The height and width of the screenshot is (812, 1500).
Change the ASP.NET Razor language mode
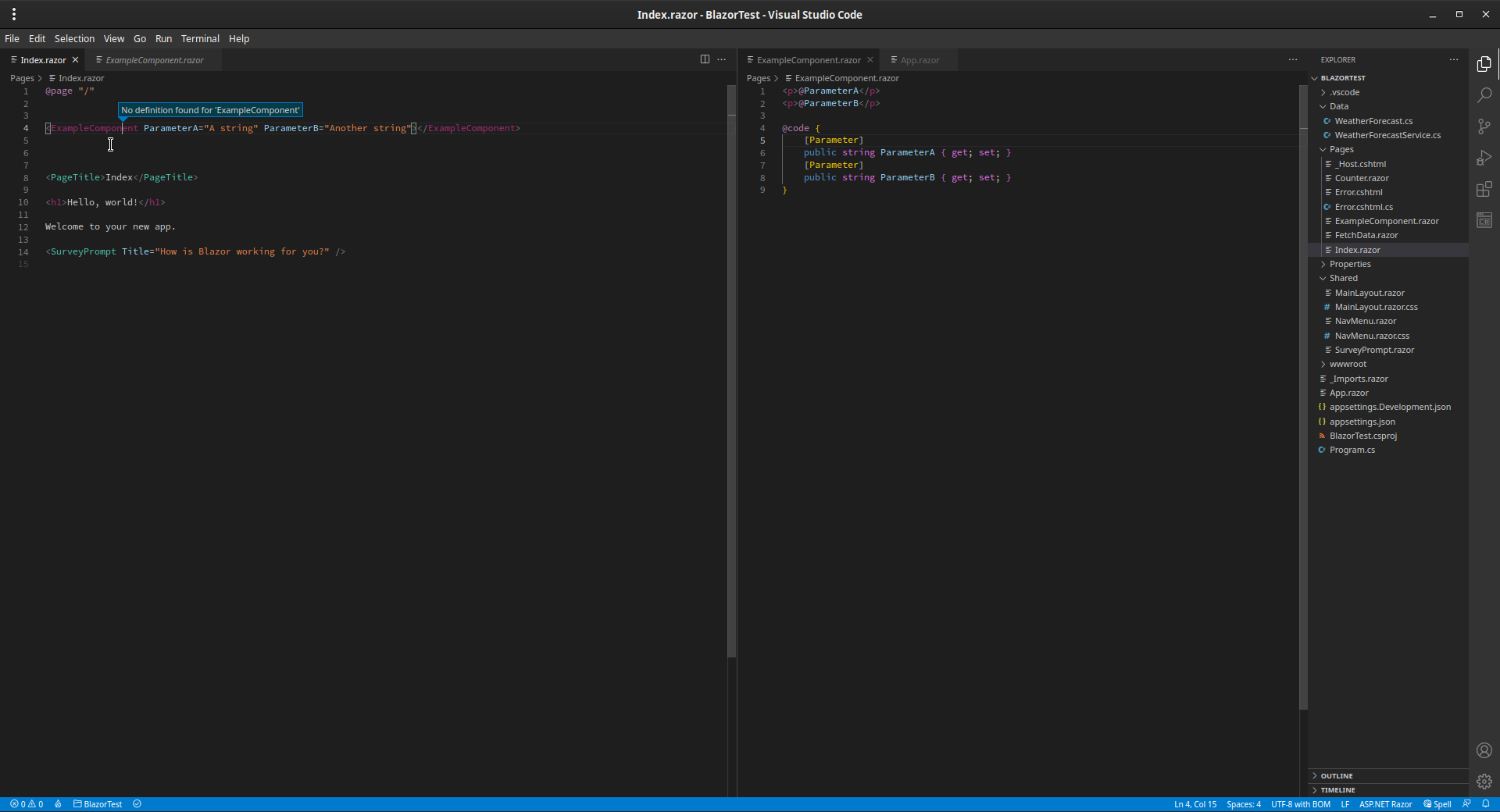pyautogui.click(x=1385, y=804)
